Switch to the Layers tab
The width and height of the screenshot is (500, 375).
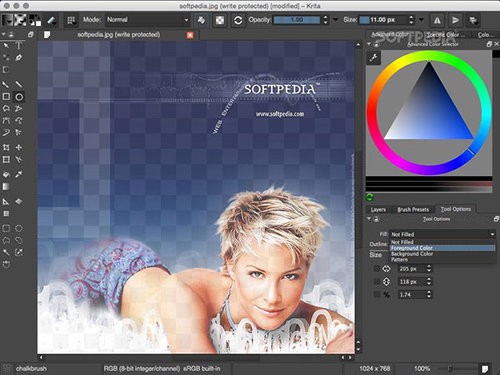[378, 210]
